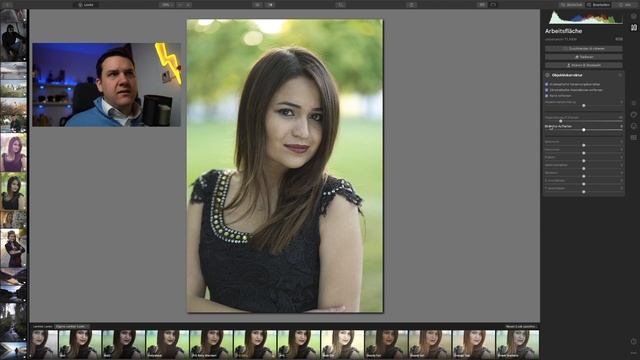Click the Radieren button
Screen dimensions: 640x360
tap(584, 57)
